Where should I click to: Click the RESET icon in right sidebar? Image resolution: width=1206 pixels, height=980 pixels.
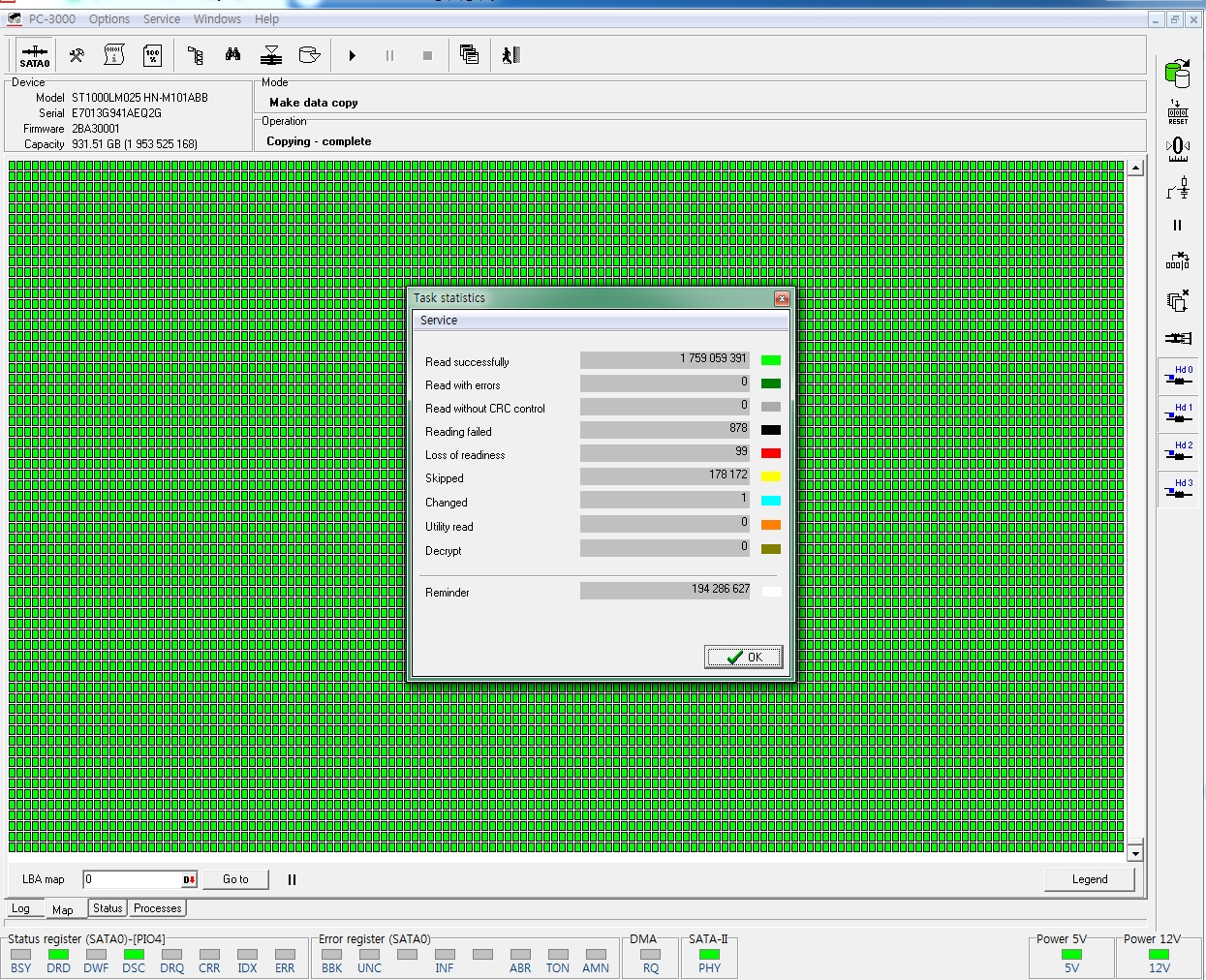click(x=1178, y=111)
